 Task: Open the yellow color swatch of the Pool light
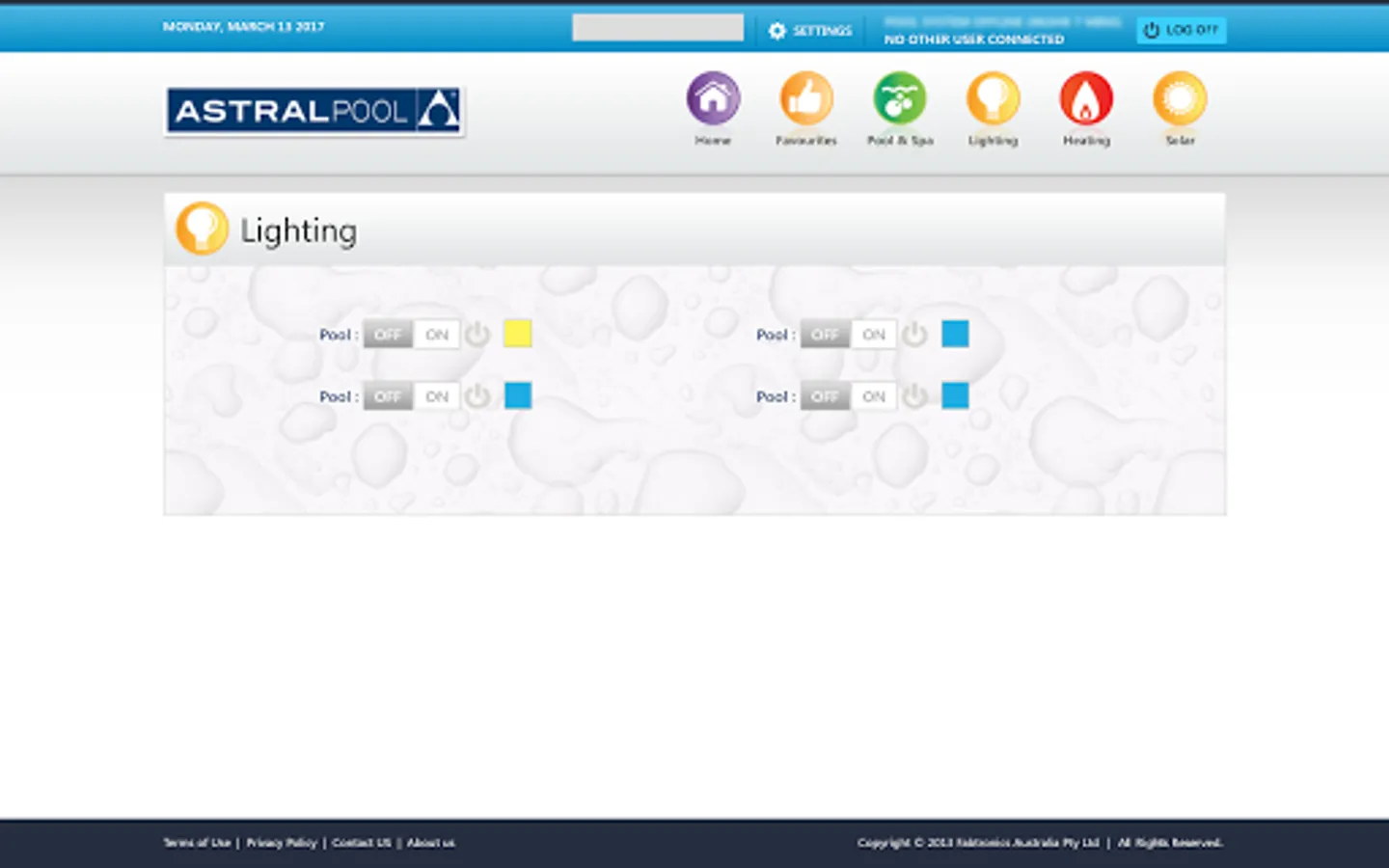(518, 334)
